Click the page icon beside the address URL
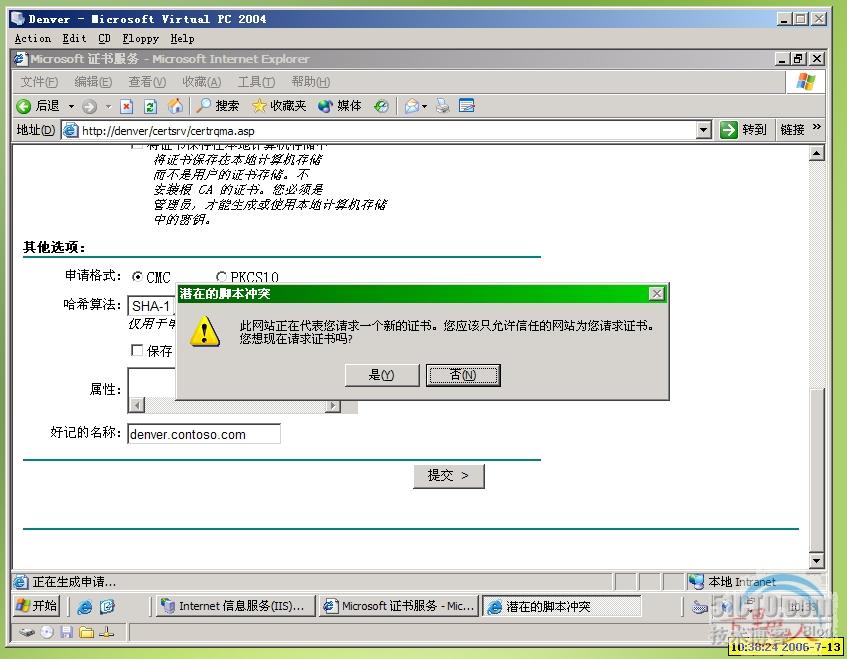Viewport: 847px width, 659px height. click(70, 130)
